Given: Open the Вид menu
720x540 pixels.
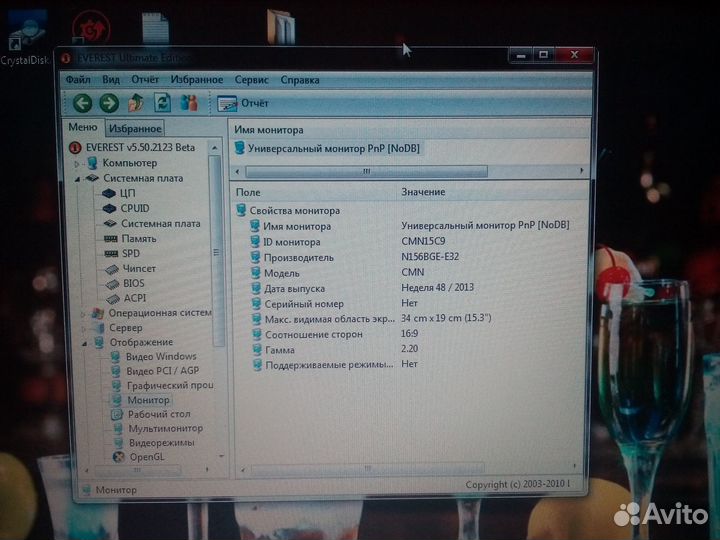Looking at the screenshot, I should [111, 80].
